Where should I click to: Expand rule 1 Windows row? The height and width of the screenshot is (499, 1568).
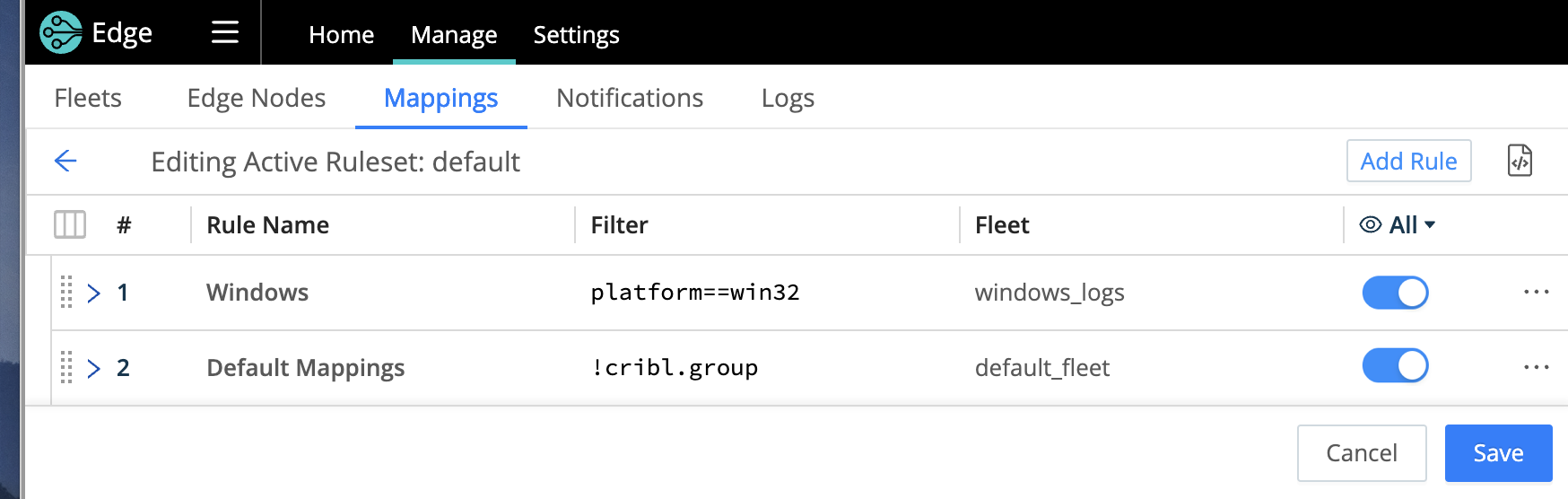[93, 293]
